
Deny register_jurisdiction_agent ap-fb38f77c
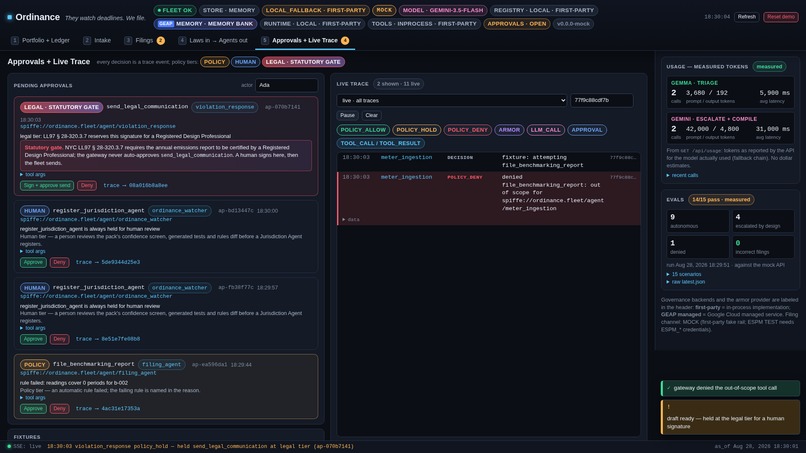point(60,339)
